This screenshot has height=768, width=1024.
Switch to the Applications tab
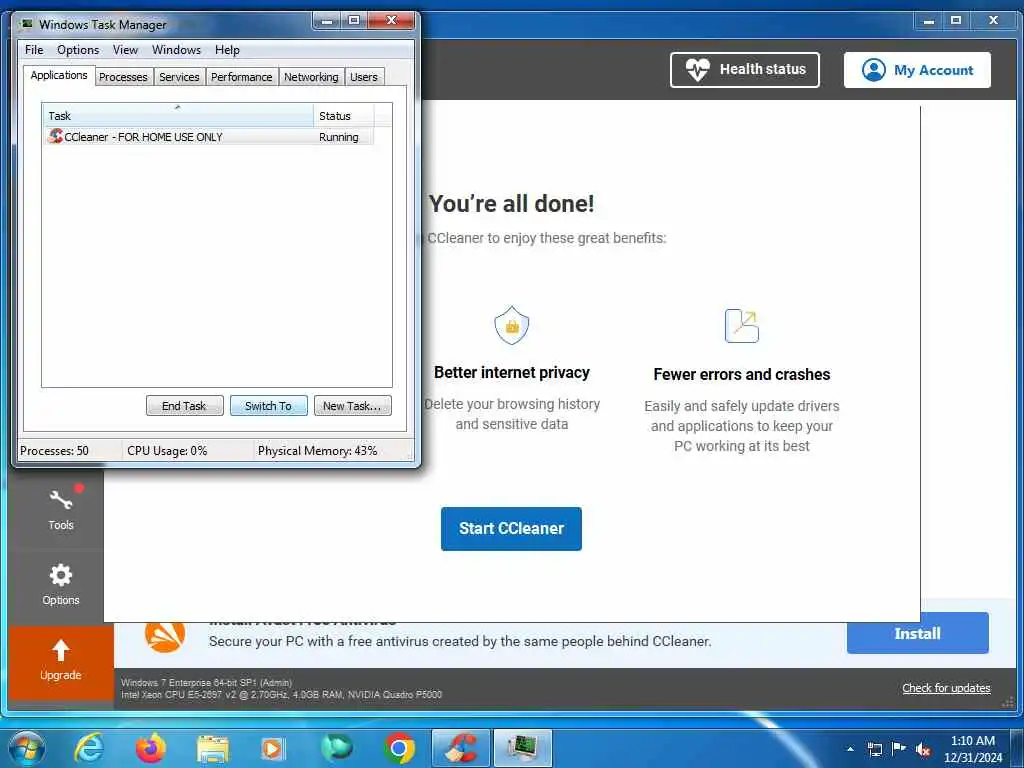click(x=59, y=75)
